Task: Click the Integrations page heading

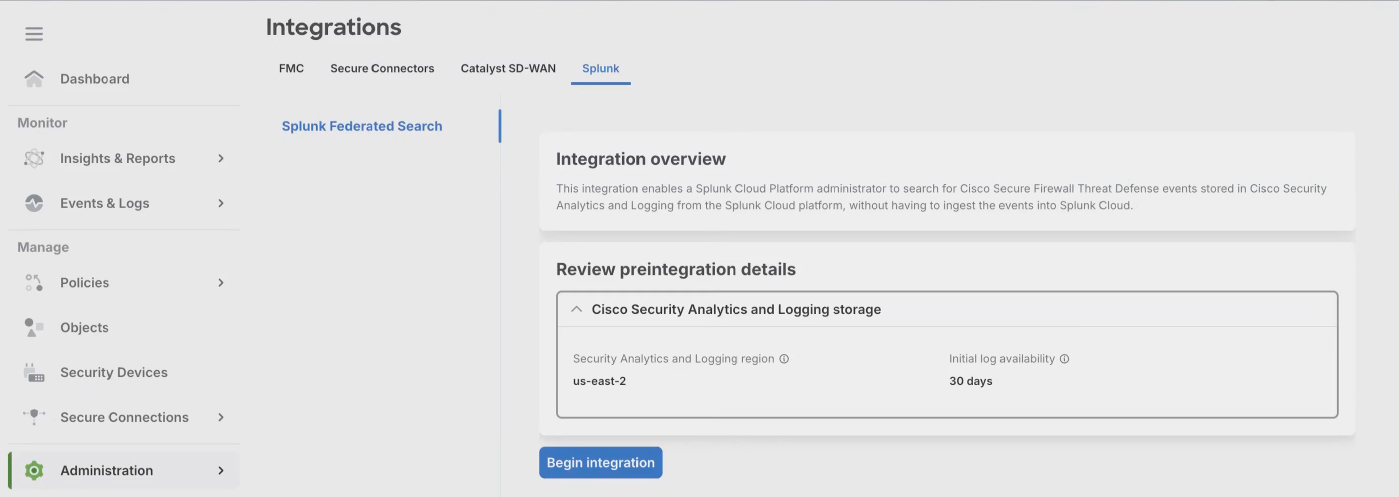Action: pos(334,28)
